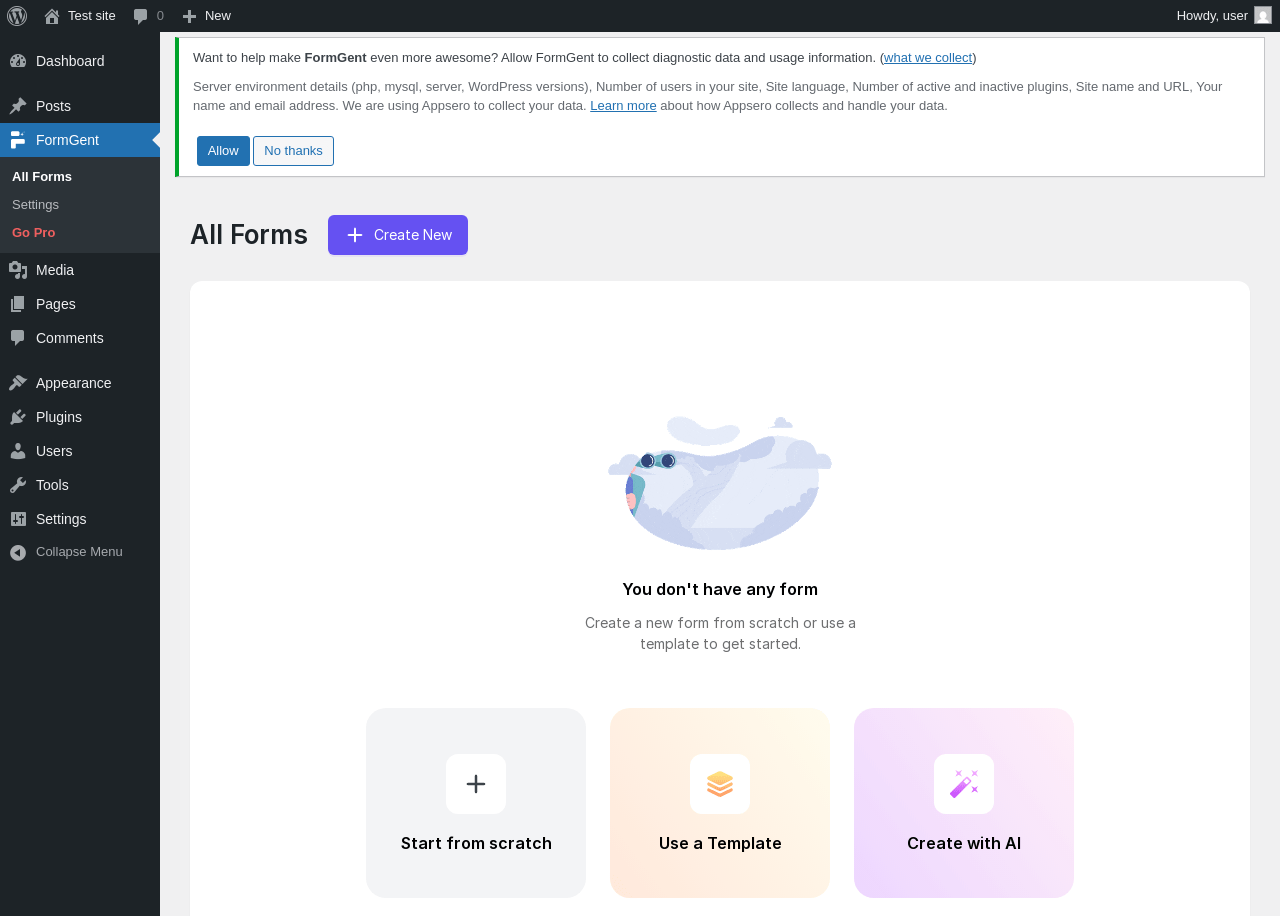The width and height of the screenshot is (1280, 916).
Task: Open the Users menu
Action: (x=80, y=451)
